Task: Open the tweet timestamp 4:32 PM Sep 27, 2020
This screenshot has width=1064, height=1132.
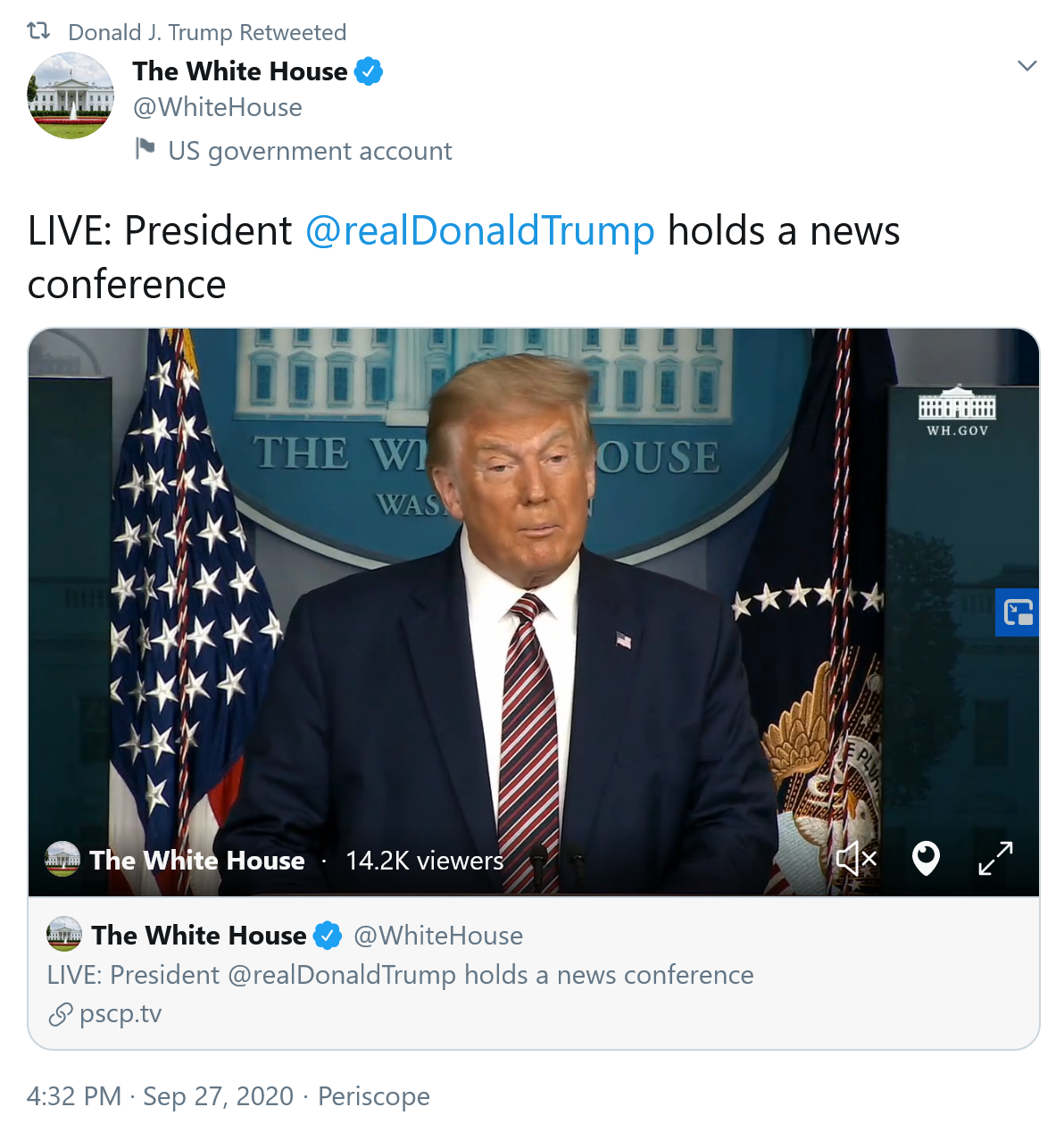Action: click(x=161, y=1096)
